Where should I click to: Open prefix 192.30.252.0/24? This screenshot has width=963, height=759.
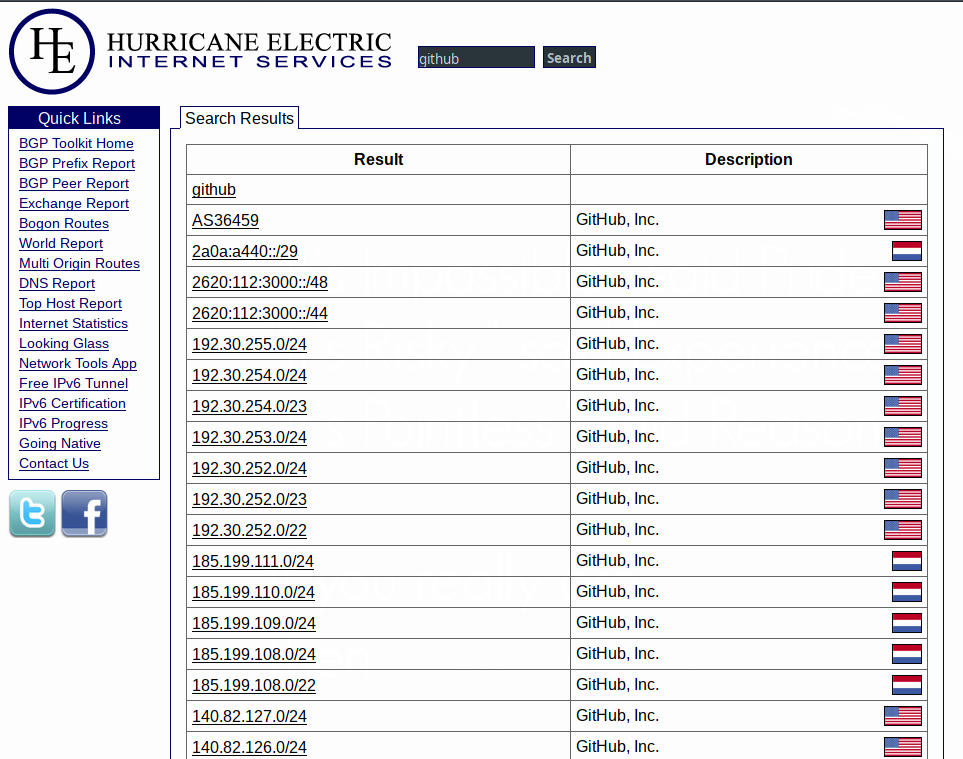(249, 469)
